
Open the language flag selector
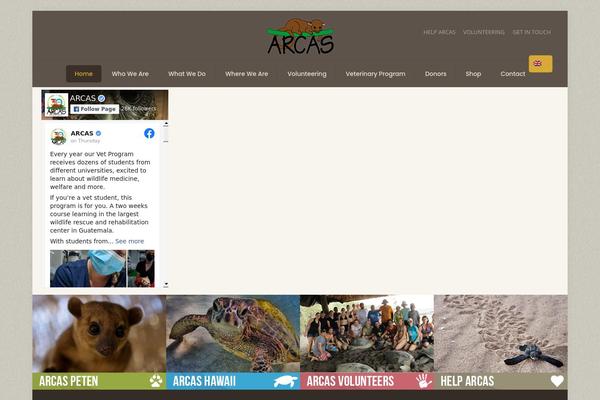tap(540, 64)
